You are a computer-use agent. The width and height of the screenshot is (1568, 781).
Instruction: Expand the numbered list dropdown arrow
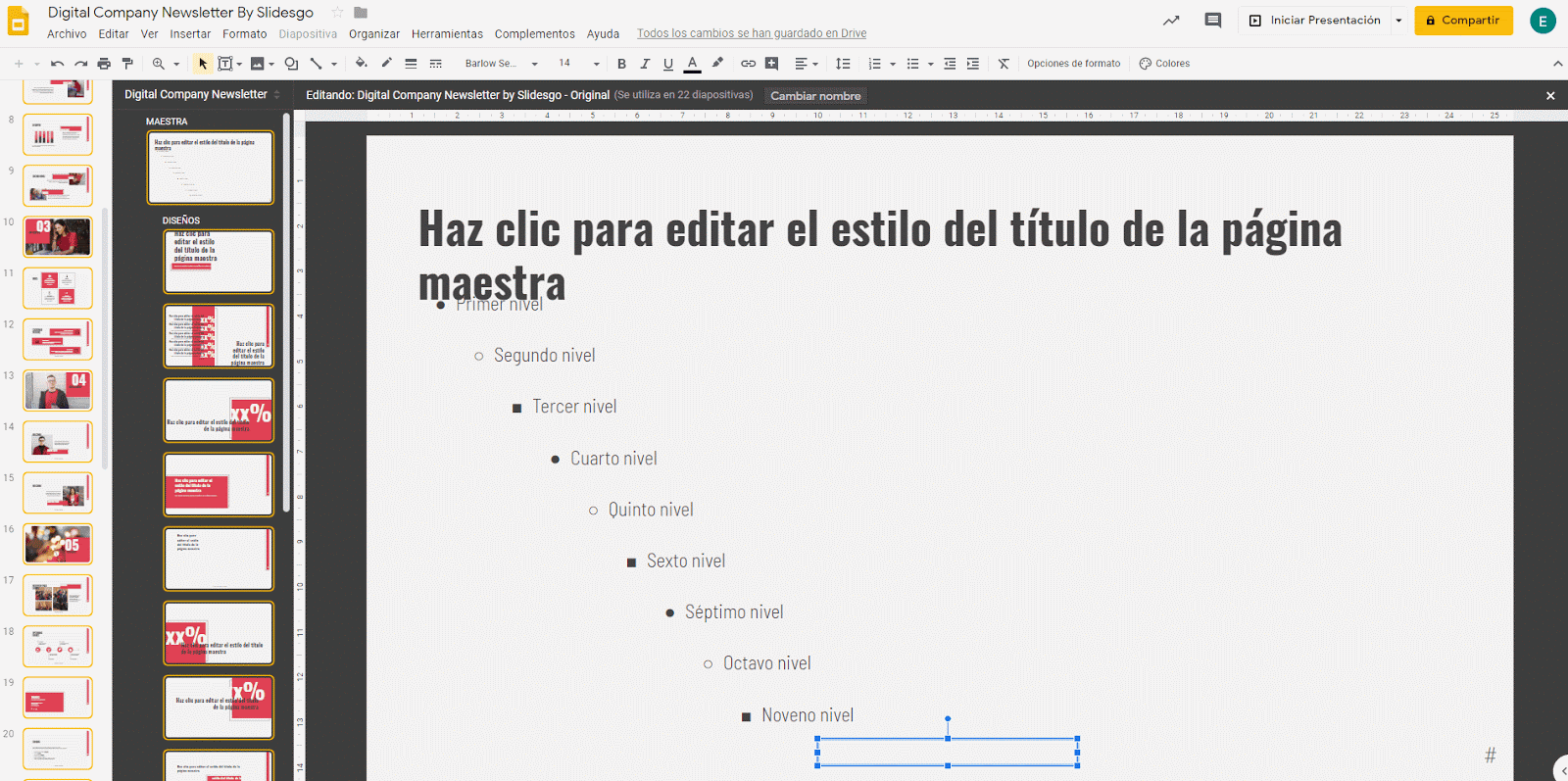[893, 64]
